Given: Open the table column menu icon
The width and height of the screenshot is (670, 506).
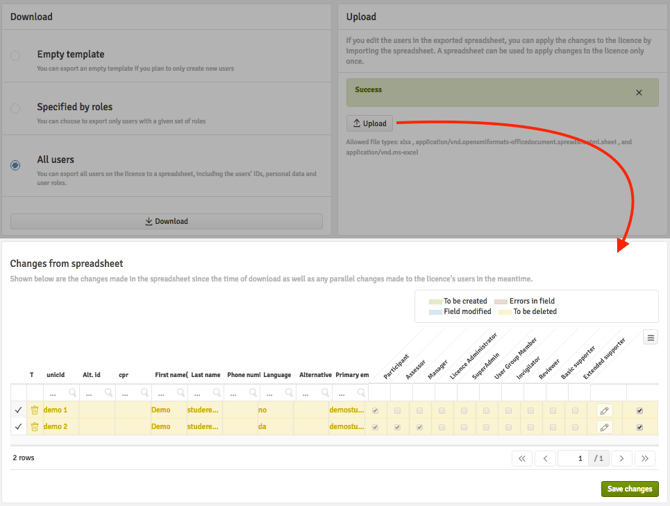Looking at the screenshot, I should pyautogui.click(x=651, y=338).
